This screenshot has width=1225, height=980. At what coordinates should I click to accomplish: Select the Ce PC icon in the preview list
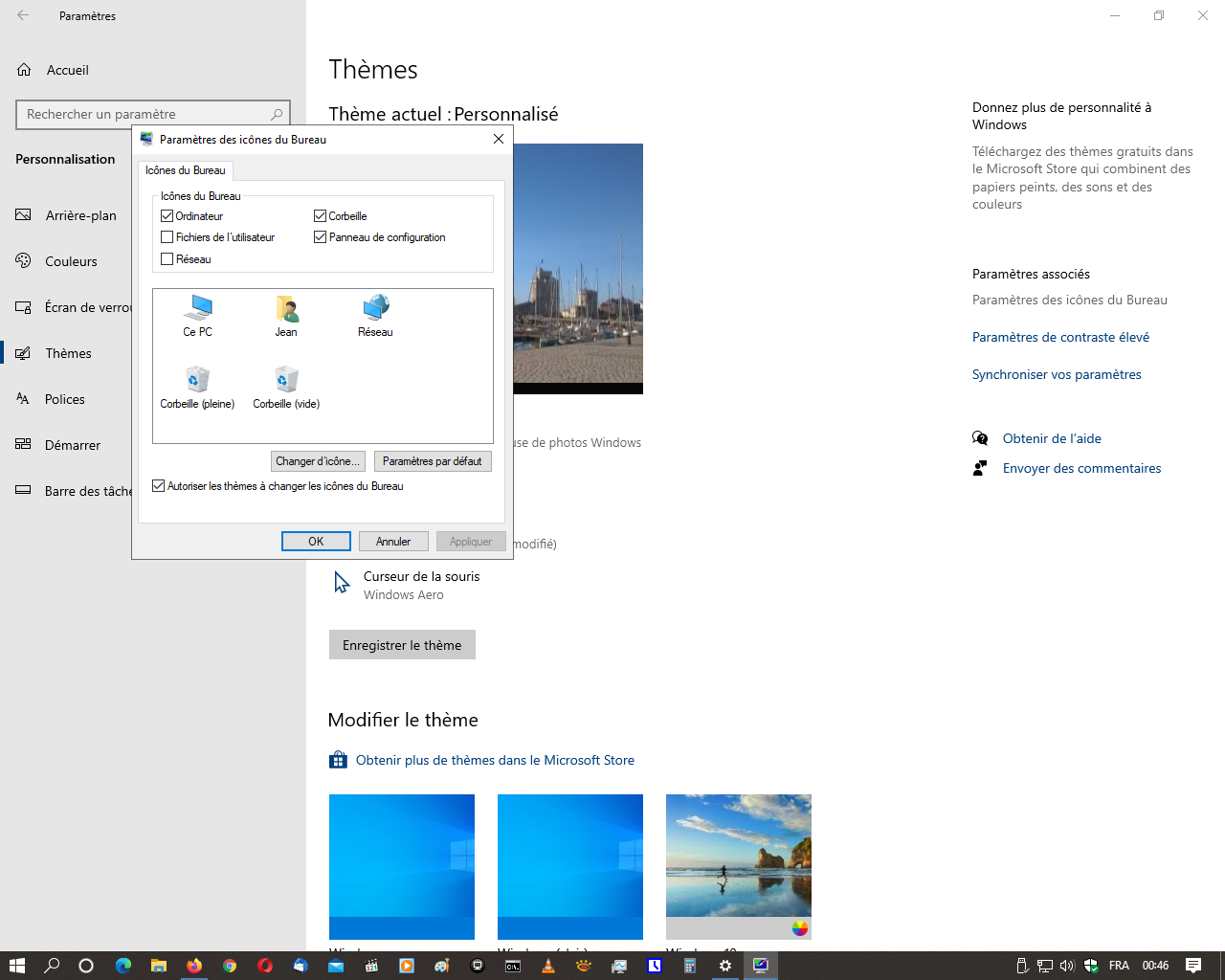(x=198, y=316)
